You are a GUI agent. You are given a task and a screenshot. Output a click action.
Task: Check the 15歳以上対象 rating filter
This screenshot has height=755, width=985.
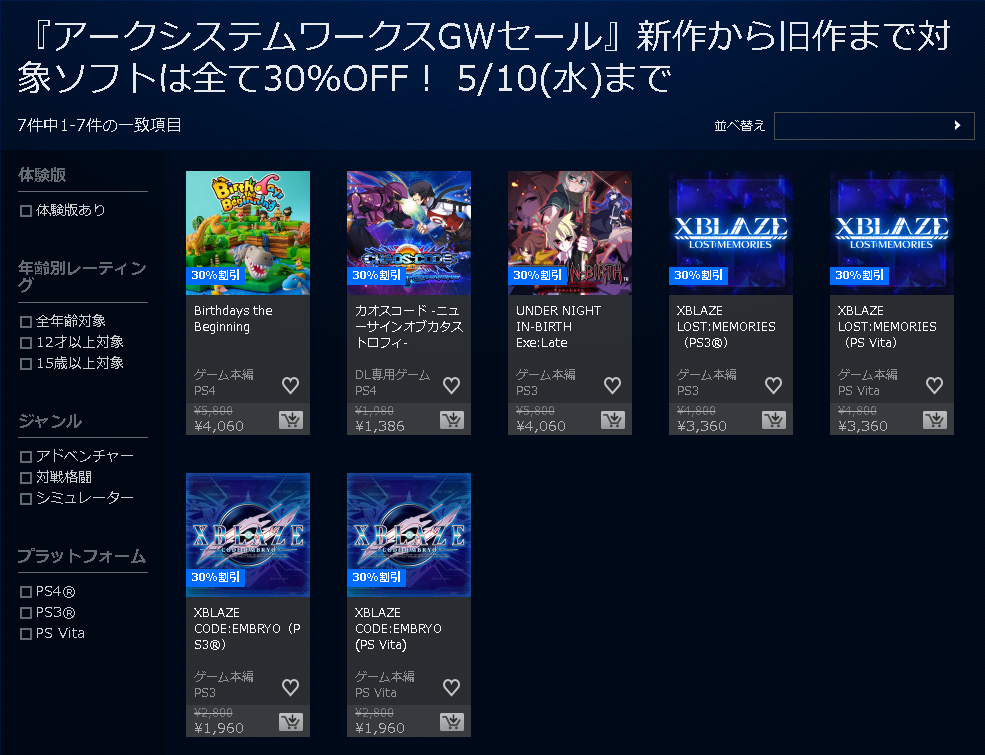click(x=26, y=364)
